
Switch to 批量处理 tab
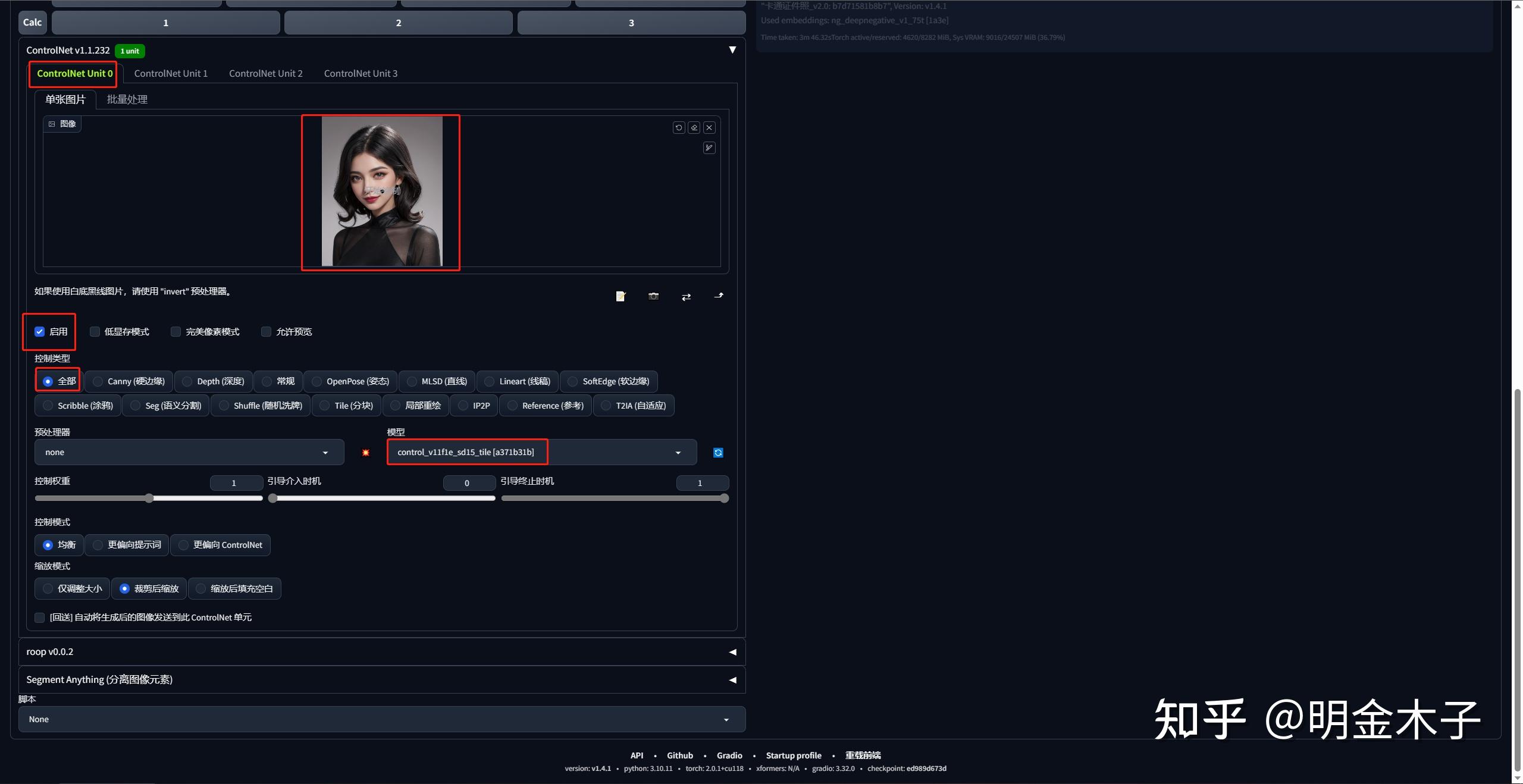(127, 99)
